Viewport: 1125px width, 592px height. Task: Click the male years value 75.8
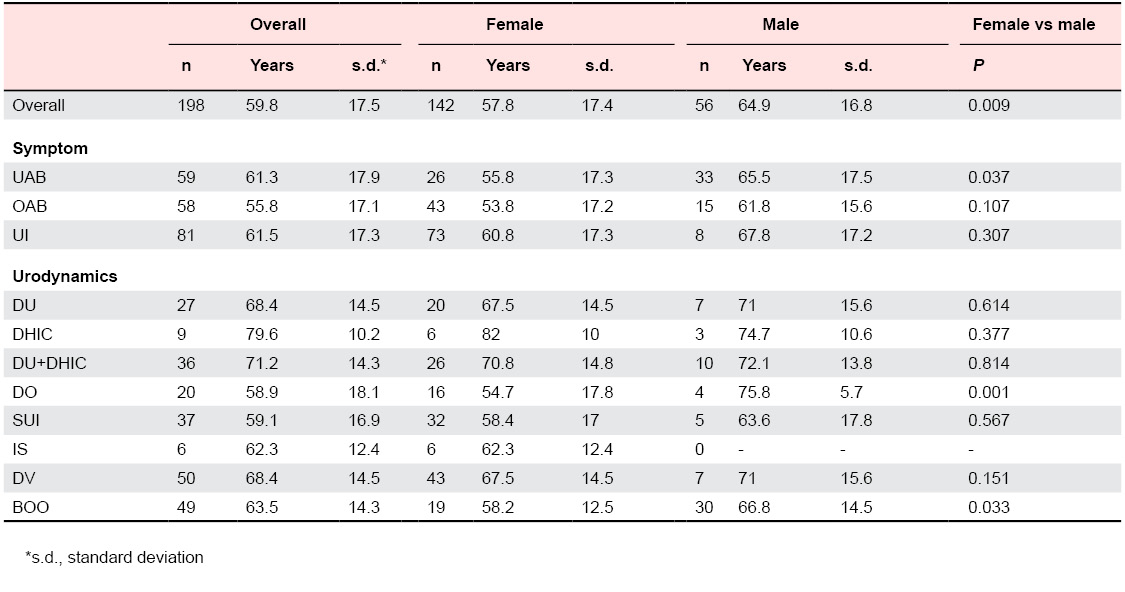757,392
